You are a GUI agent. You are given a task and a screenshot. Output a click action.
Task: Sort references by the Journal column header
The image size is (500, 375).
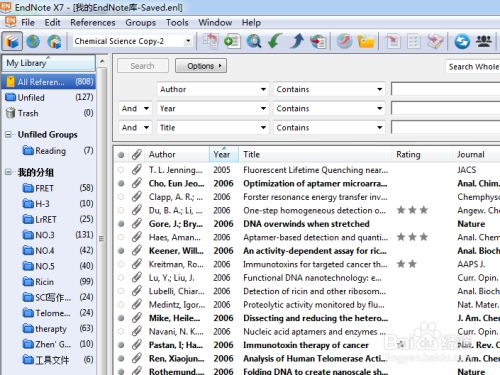coord(477,154)
